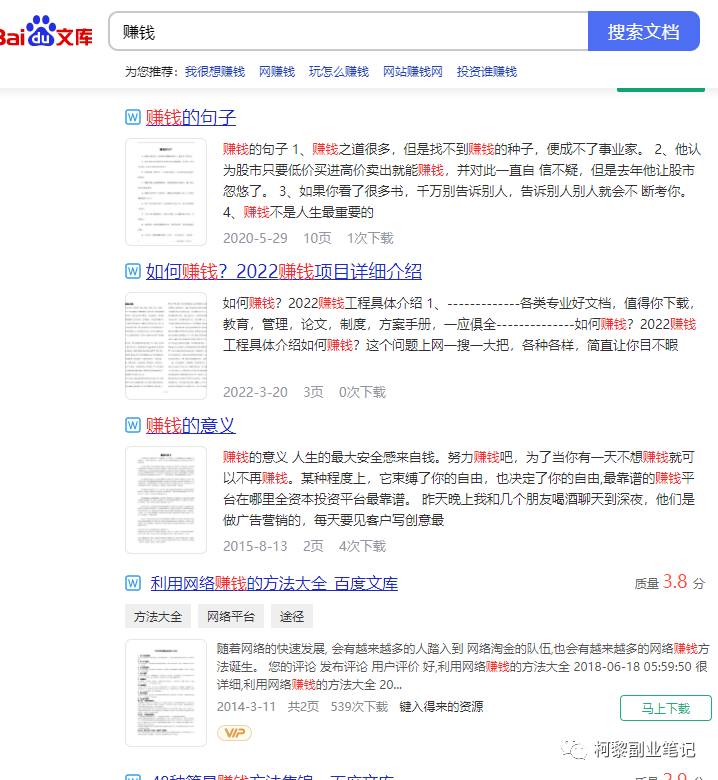
Task: Open thumbnail of 利用网络赚钱的方法大全 document
Action: pyautogui.click(x=166, y=693)
